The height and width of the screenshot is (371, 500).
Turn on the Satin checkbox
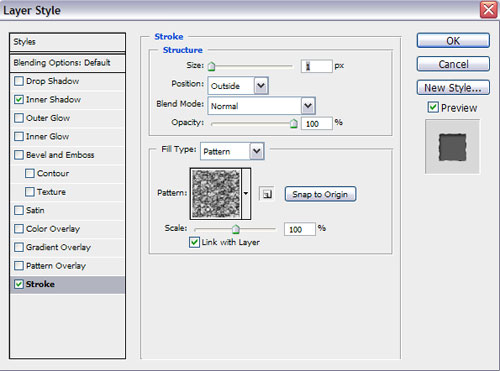19,210
